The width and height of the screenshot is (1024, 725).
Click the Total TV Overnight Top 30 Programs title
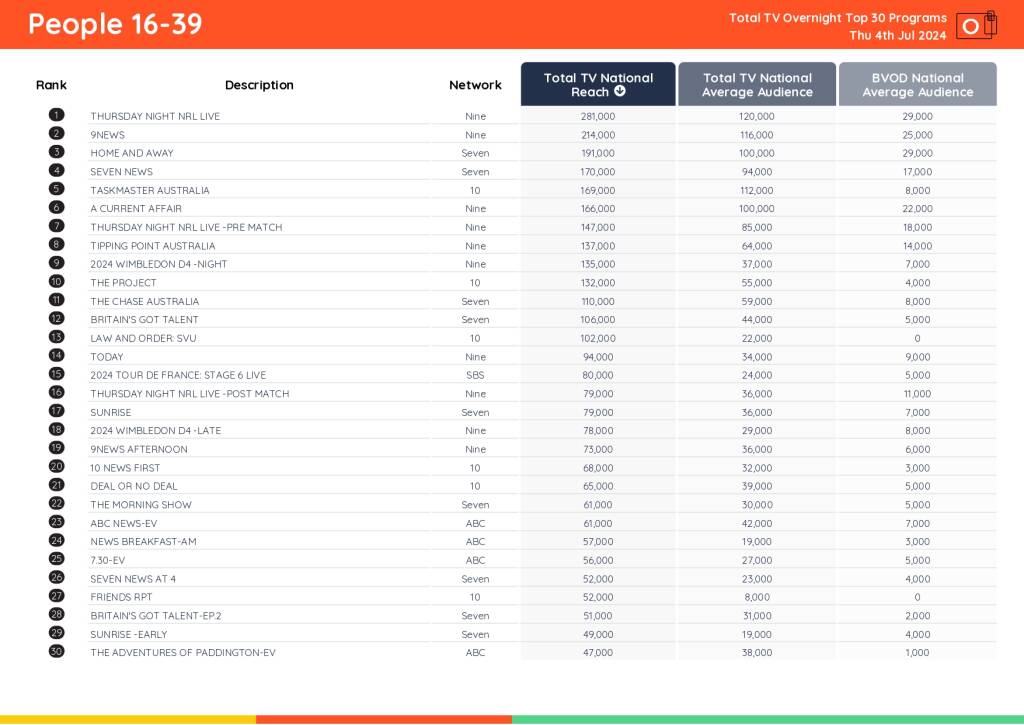click(x=838, y=17)
